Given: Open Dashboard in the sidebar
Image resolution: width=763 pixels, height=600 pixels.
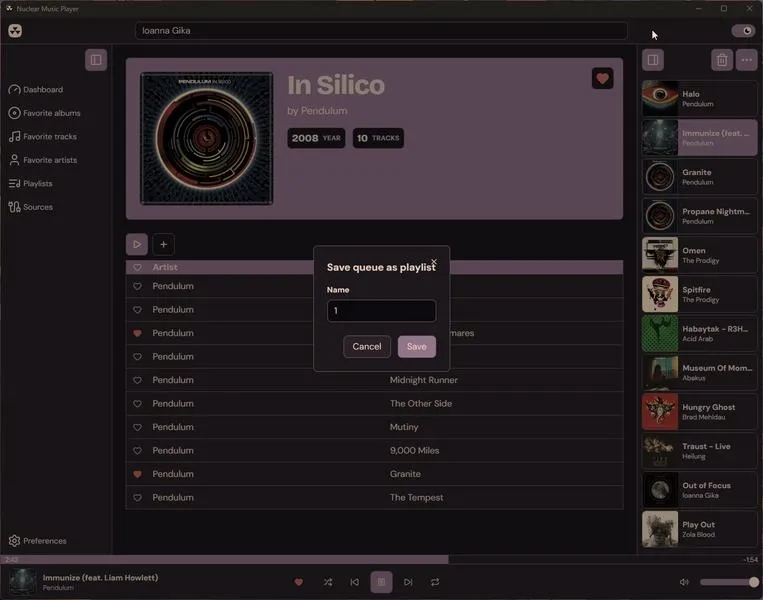Looking at the screenshot, I should coord(36,90).
